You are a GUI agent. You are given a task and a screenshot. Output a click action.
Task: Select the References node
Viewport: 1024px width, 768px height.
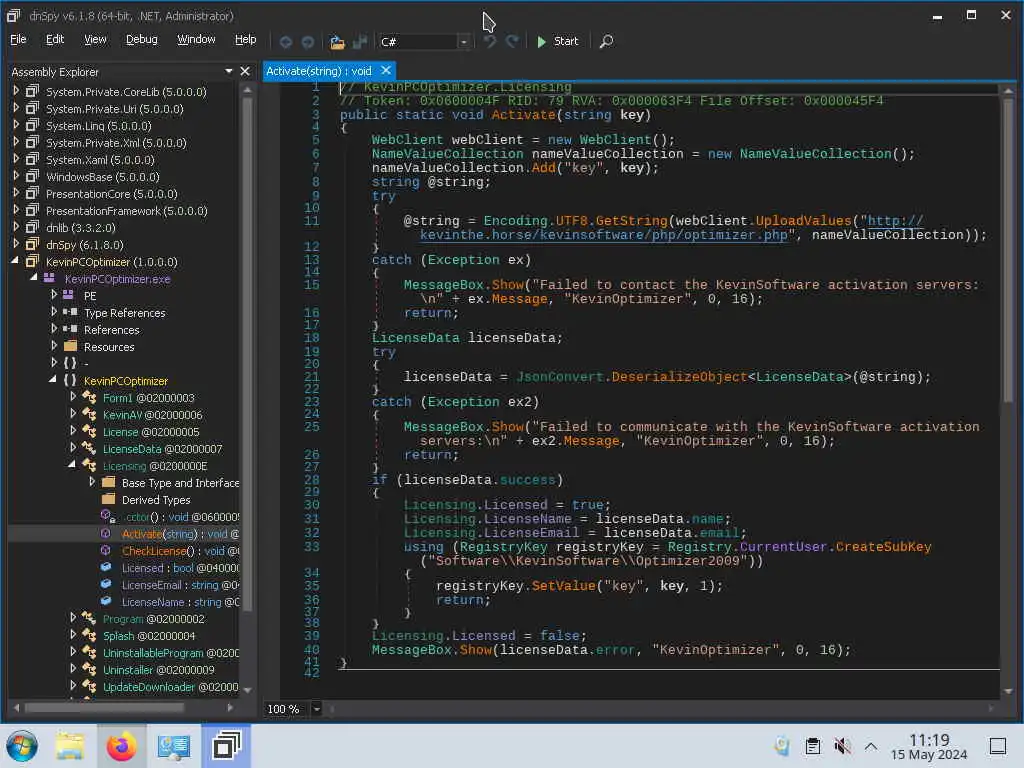point(112,330)
